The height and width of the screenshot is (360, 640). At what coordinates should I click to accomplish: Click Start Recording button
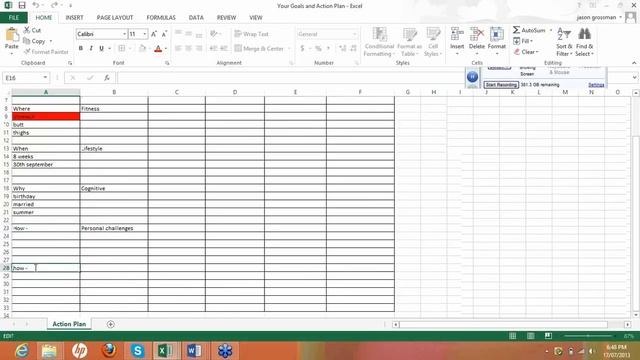tap(501, 85)
